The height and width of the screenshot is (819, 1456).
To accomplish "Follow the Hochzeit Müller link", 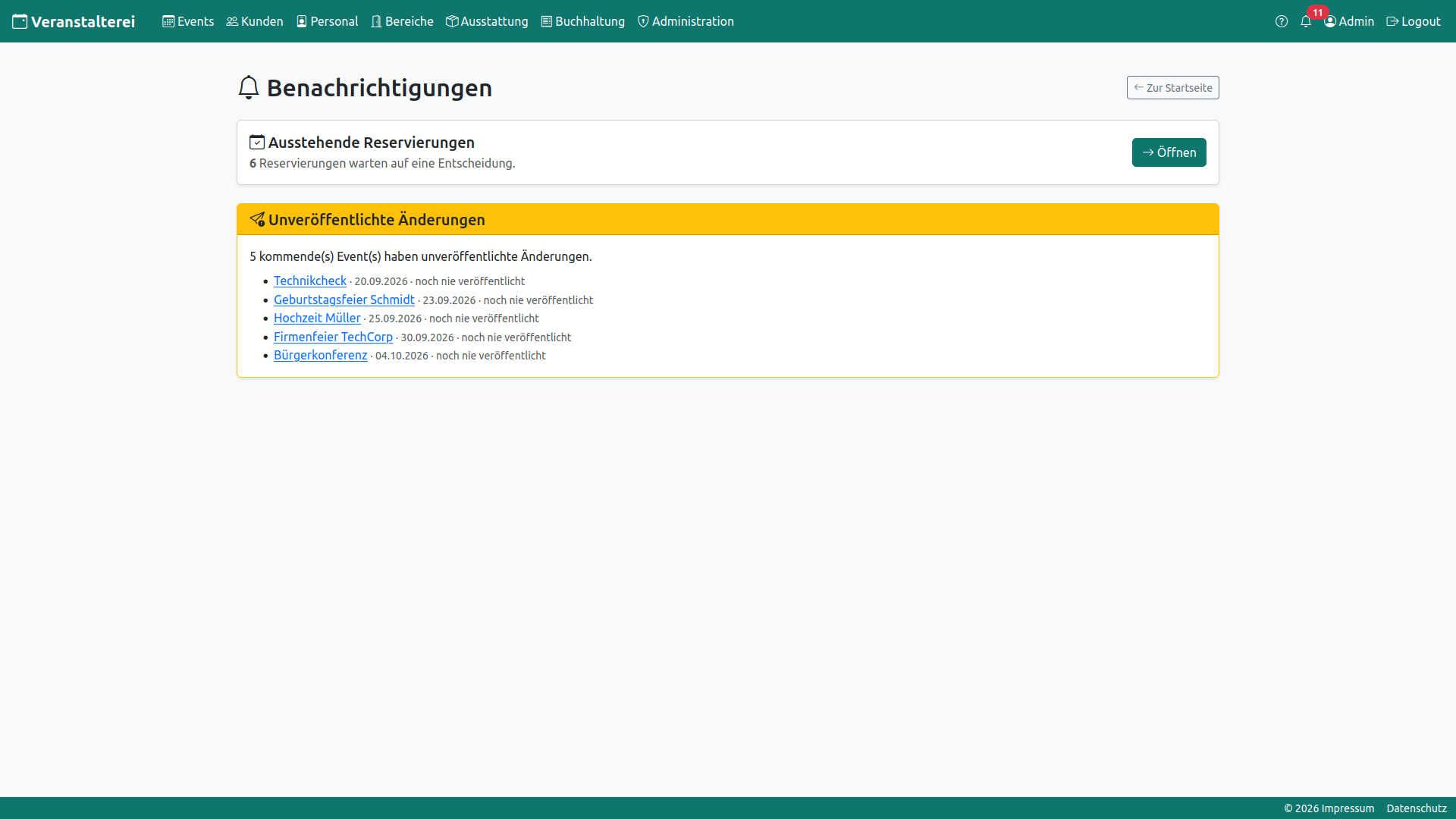I will [x=317, y=318].
